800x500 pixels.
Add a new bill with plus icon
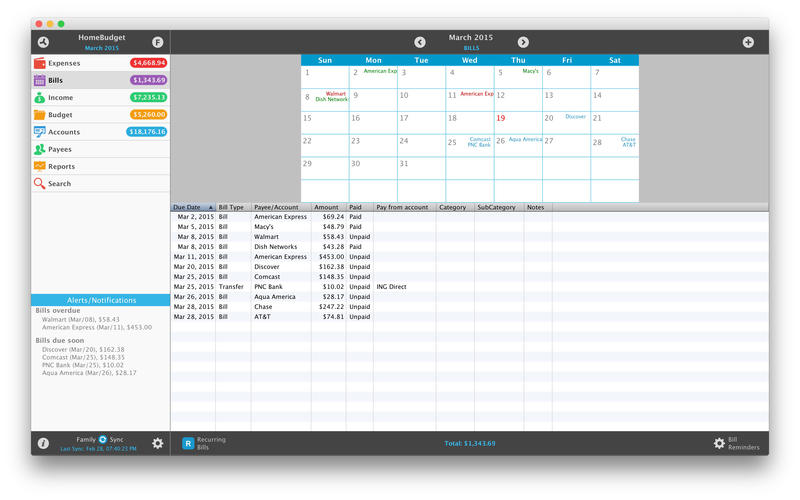(x=748, y=42)
